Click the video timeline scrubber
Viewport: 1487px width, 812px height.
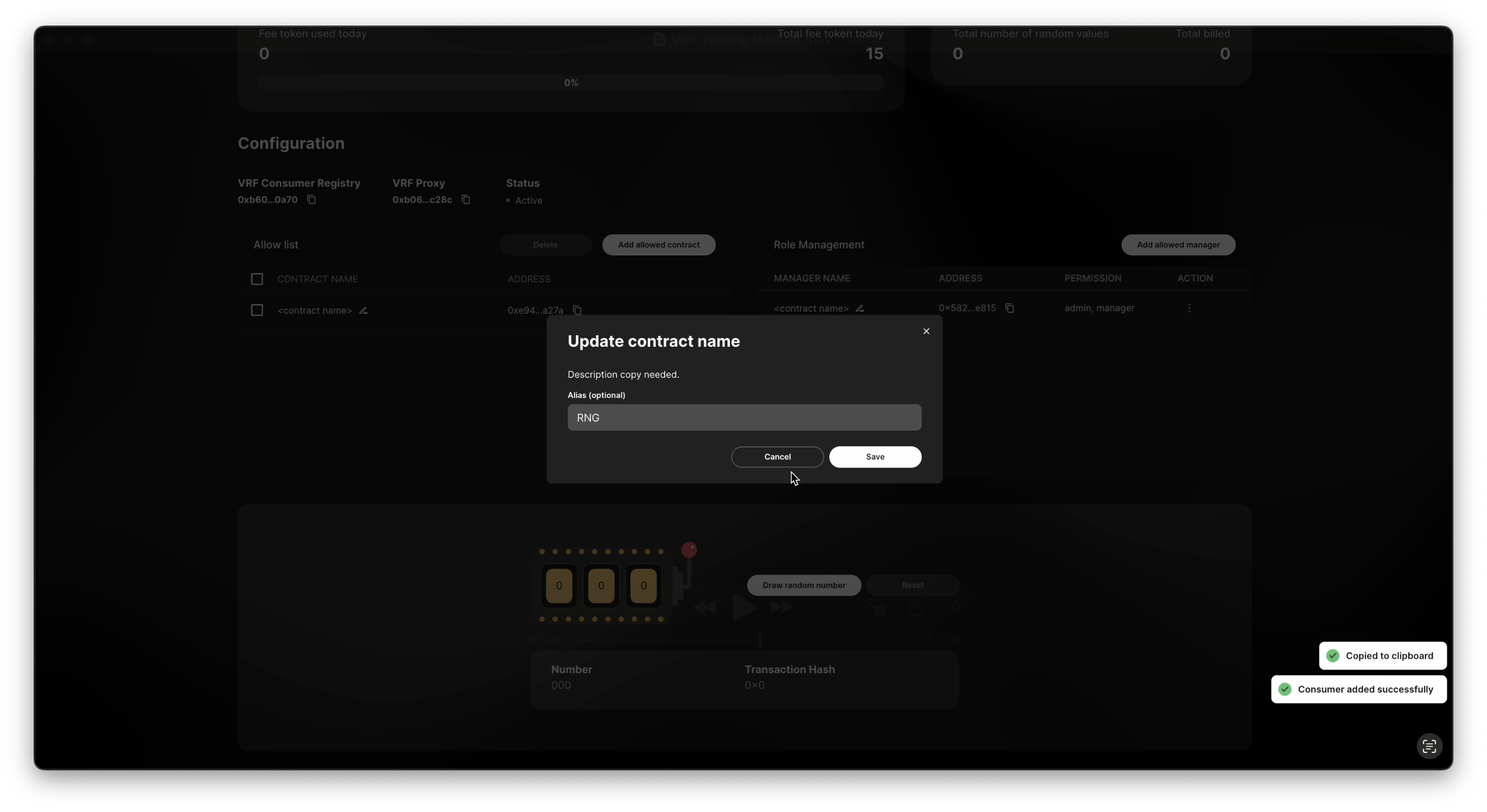(760, 640)
